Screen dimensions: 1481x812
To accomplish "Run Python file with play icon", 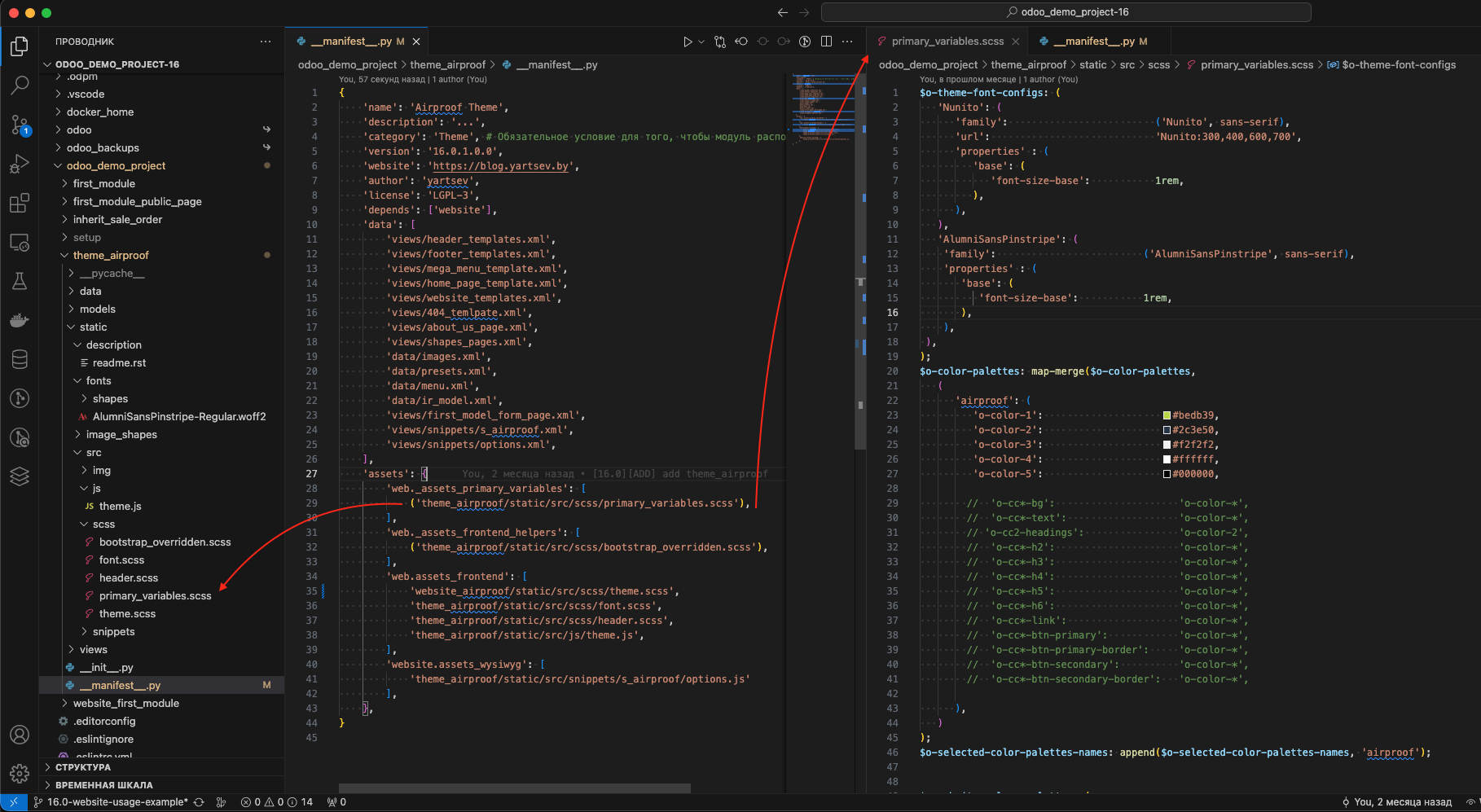I will [x=688, y=42].
